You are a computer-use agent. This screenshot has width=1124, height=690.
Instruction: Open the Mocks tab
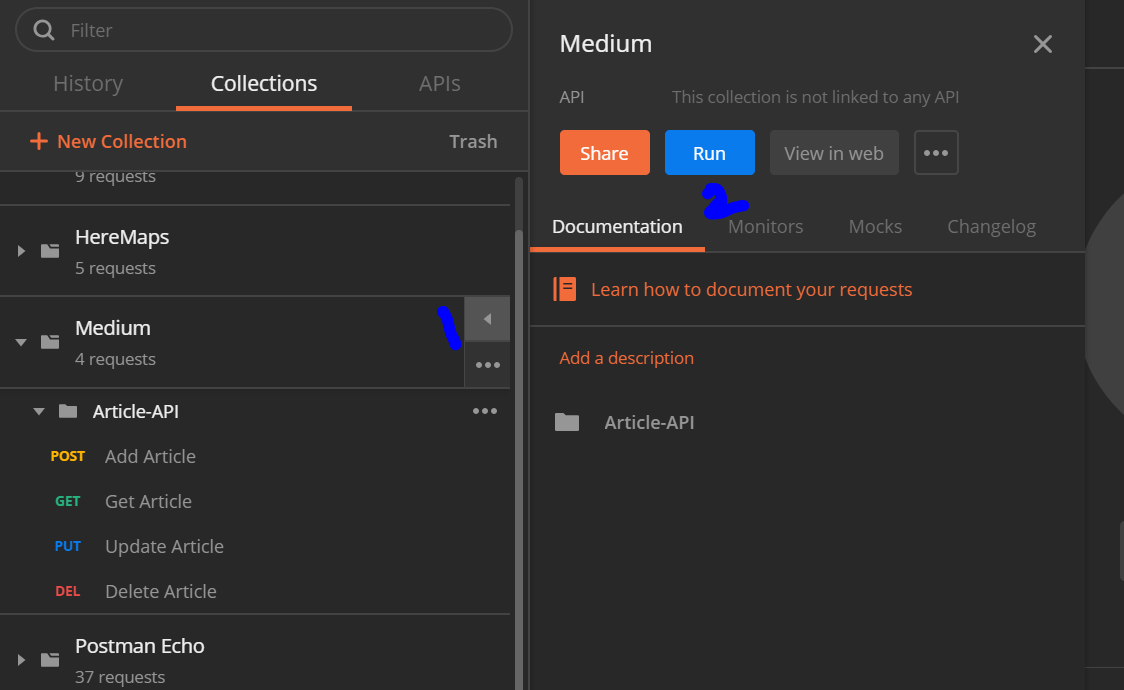pos(874,226)
